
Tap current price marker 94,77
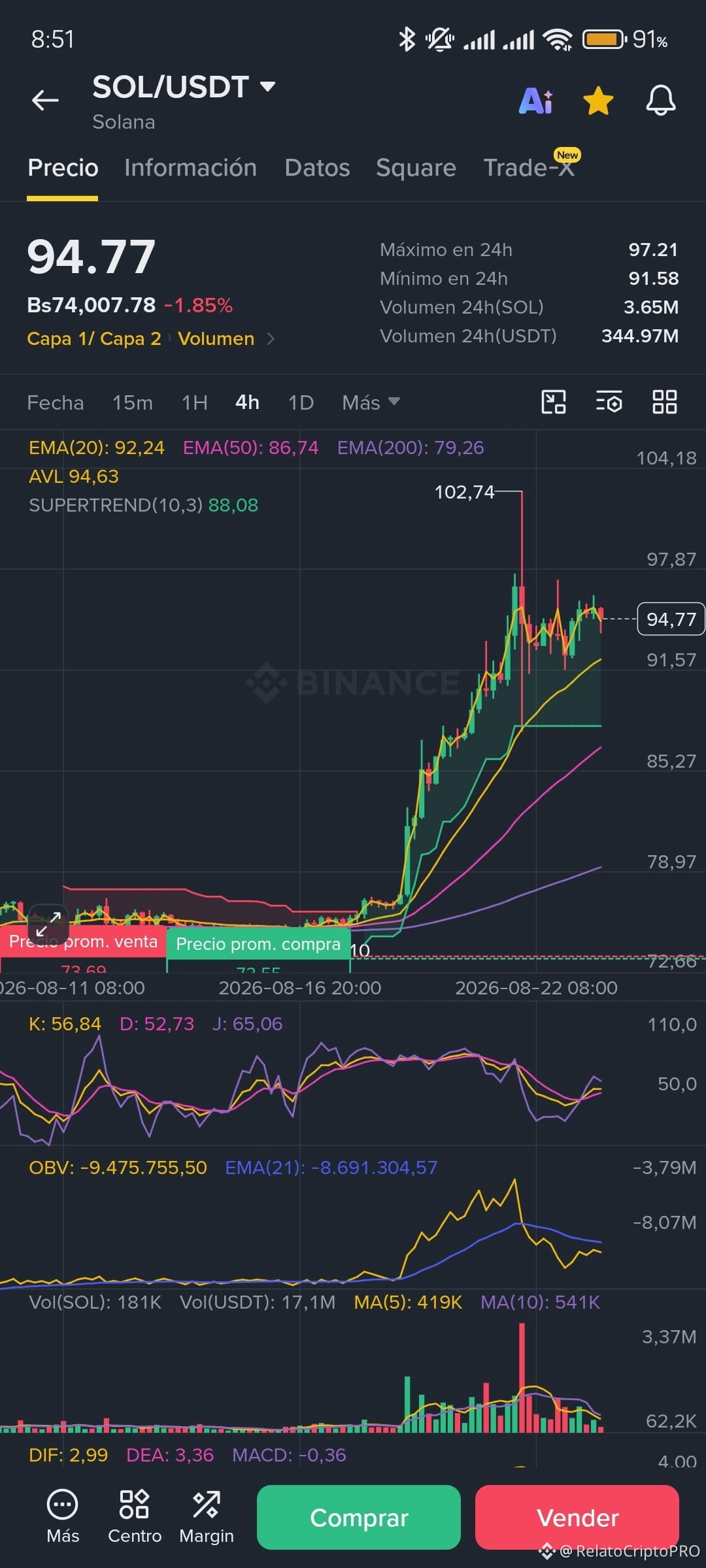coord(671,619)
